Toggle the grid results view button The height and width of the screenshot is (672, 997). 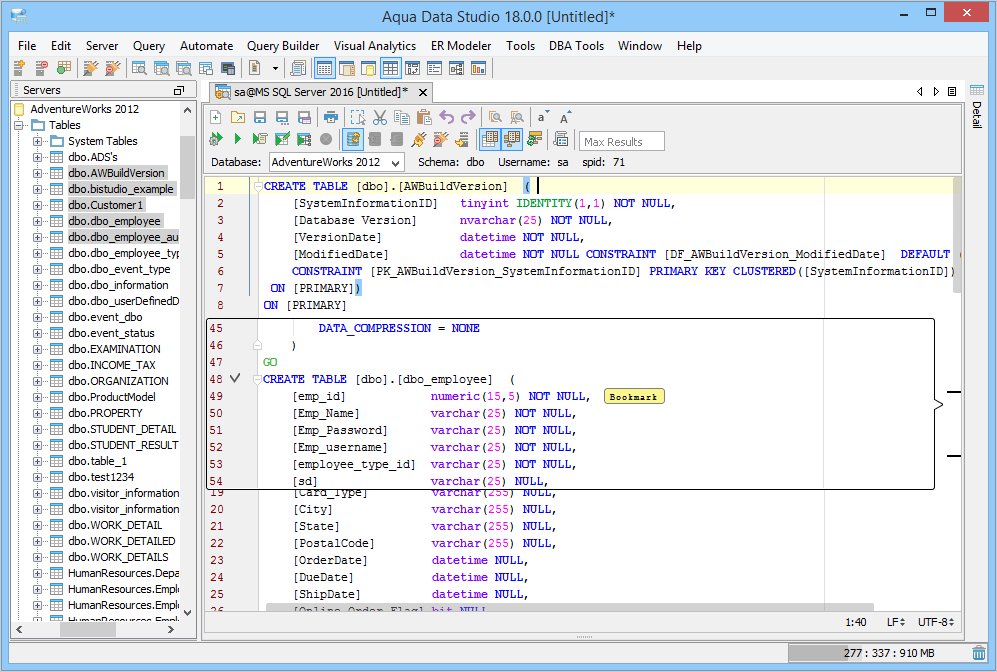[490, 139]
